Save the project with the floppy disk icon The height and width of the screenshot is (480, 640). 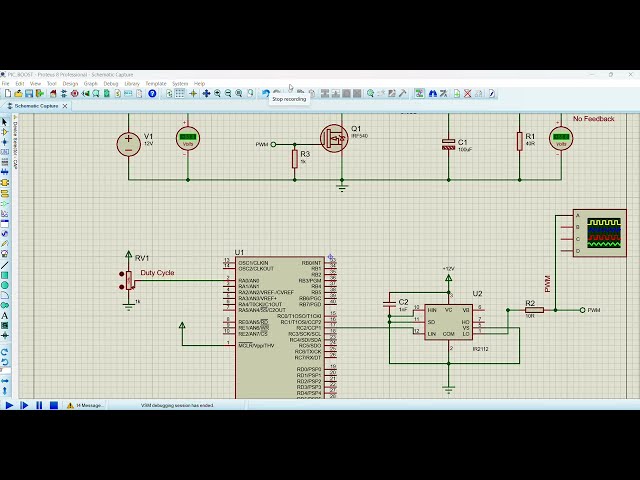pos(29,94)
